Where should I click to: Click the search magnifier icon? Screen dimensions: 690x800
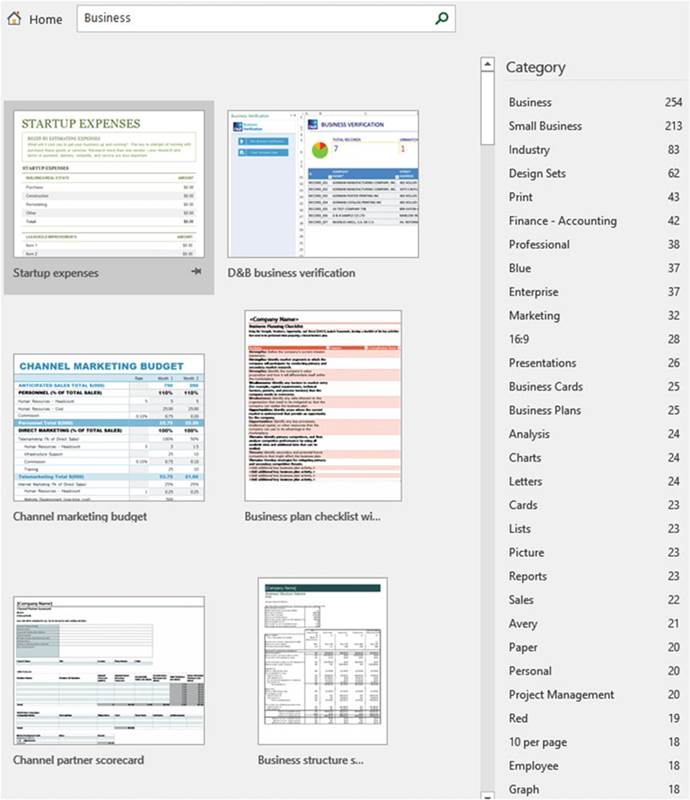(x=442, y=18)
